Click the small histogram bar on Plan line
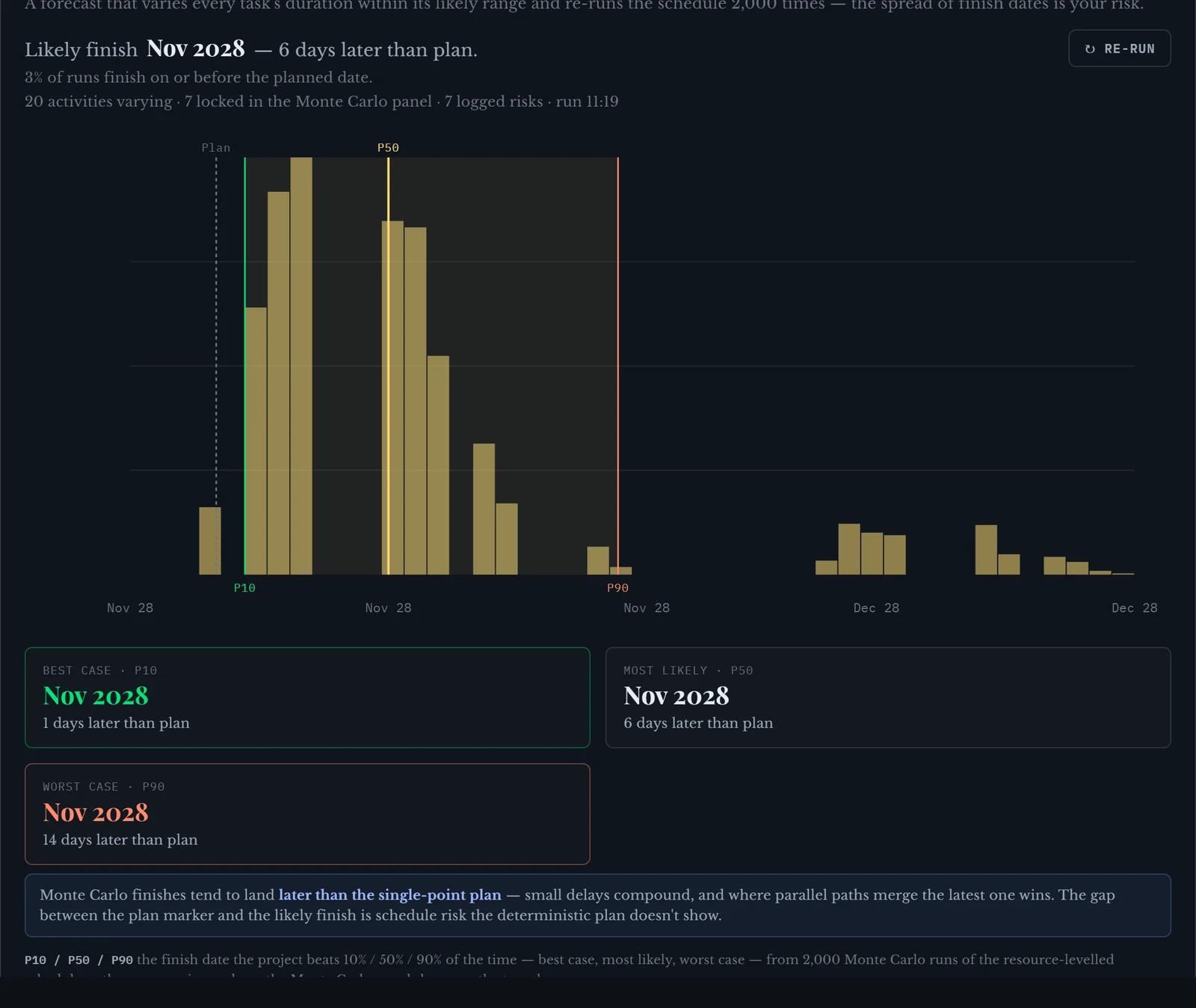Screen dimensions: 1196x1008 [x=210, y=541]
